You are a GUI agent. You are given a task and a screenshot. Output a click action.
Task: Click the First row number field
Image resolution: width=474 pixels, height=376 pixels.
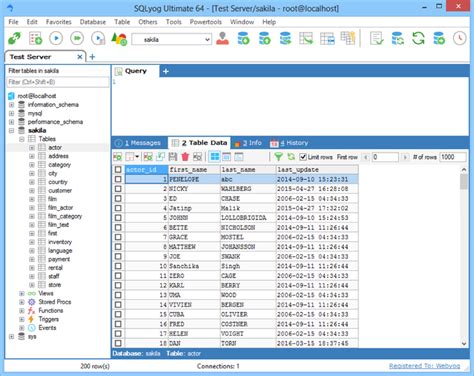[385, 157]
